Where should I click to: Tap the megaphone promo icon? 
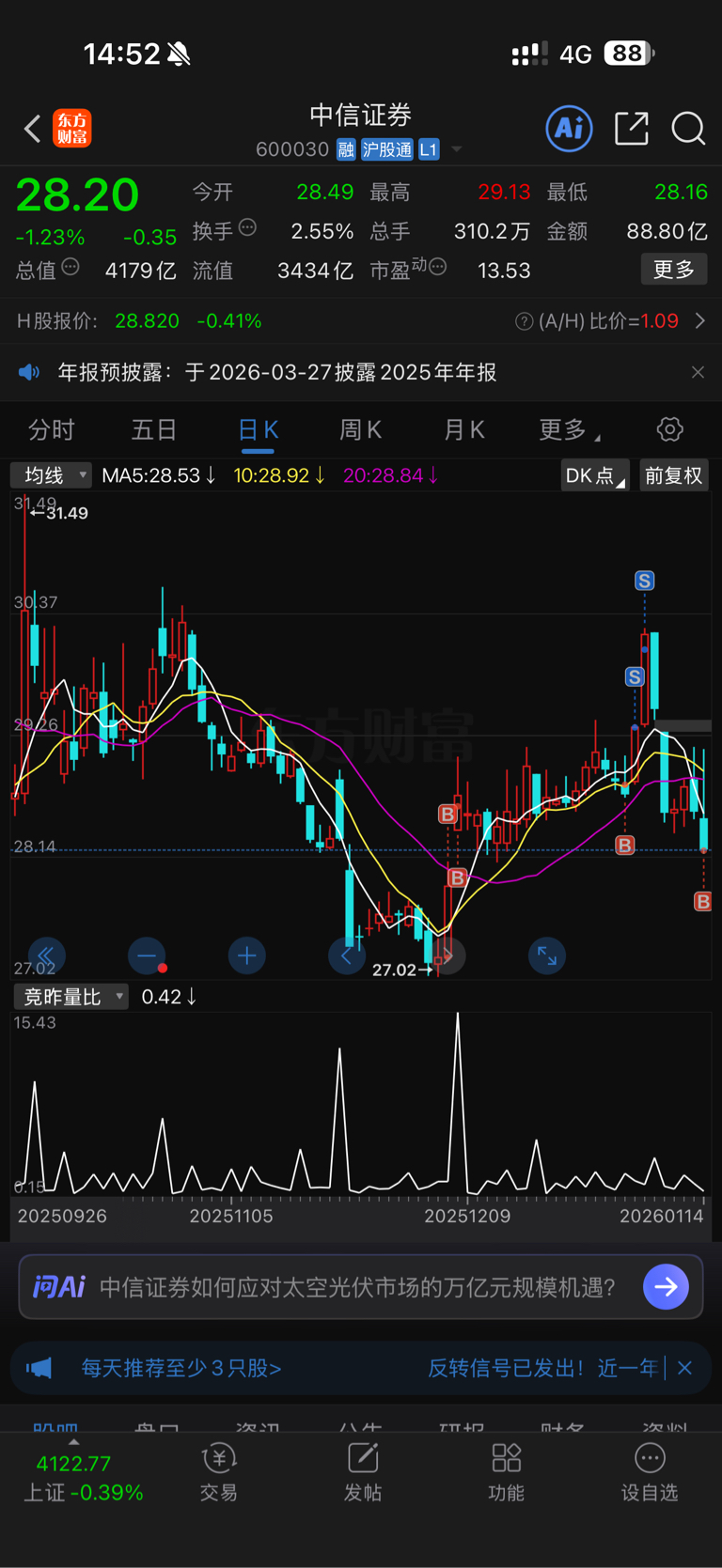[39, 1368]
